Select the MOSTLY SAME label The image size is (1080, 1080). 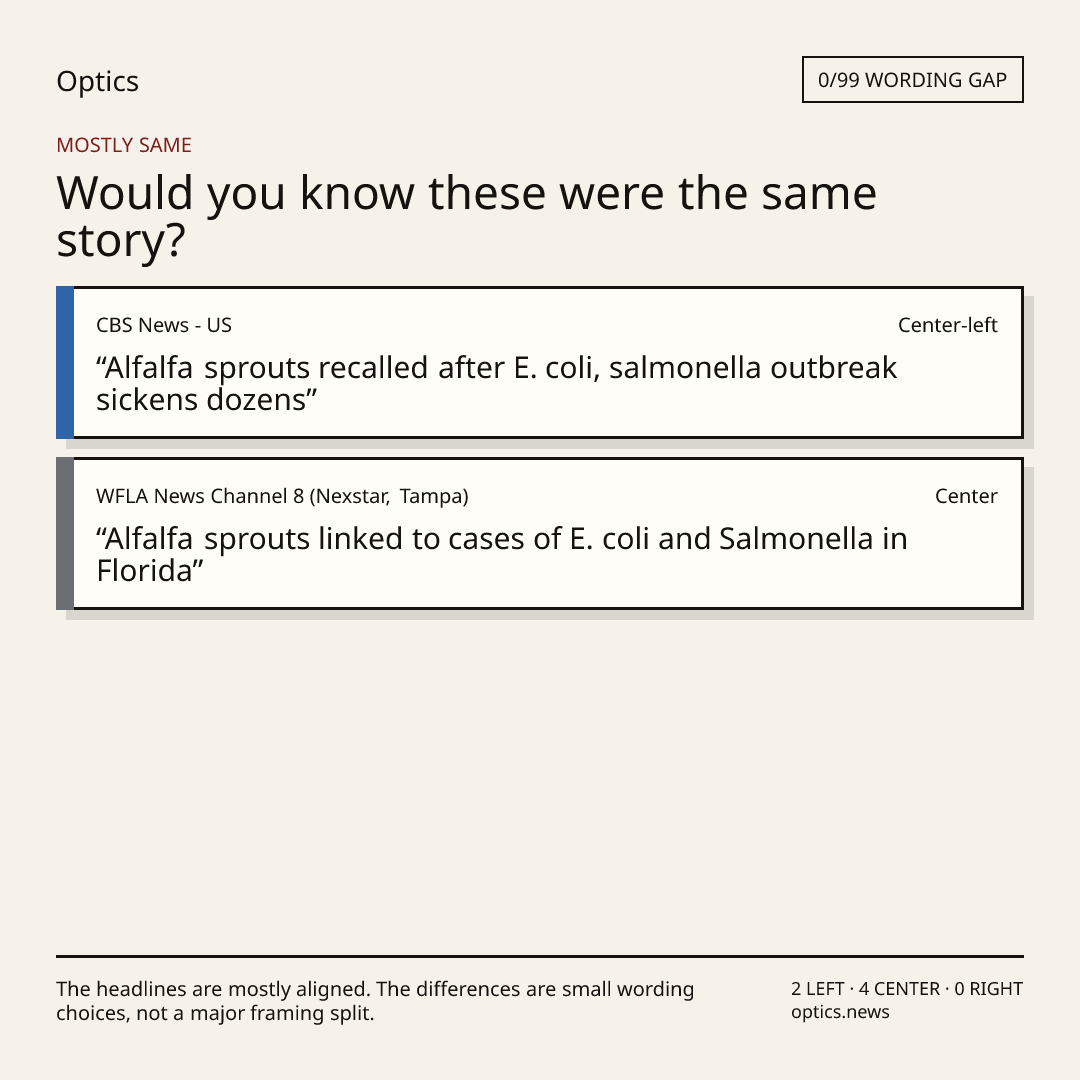[x=124, y=145]
